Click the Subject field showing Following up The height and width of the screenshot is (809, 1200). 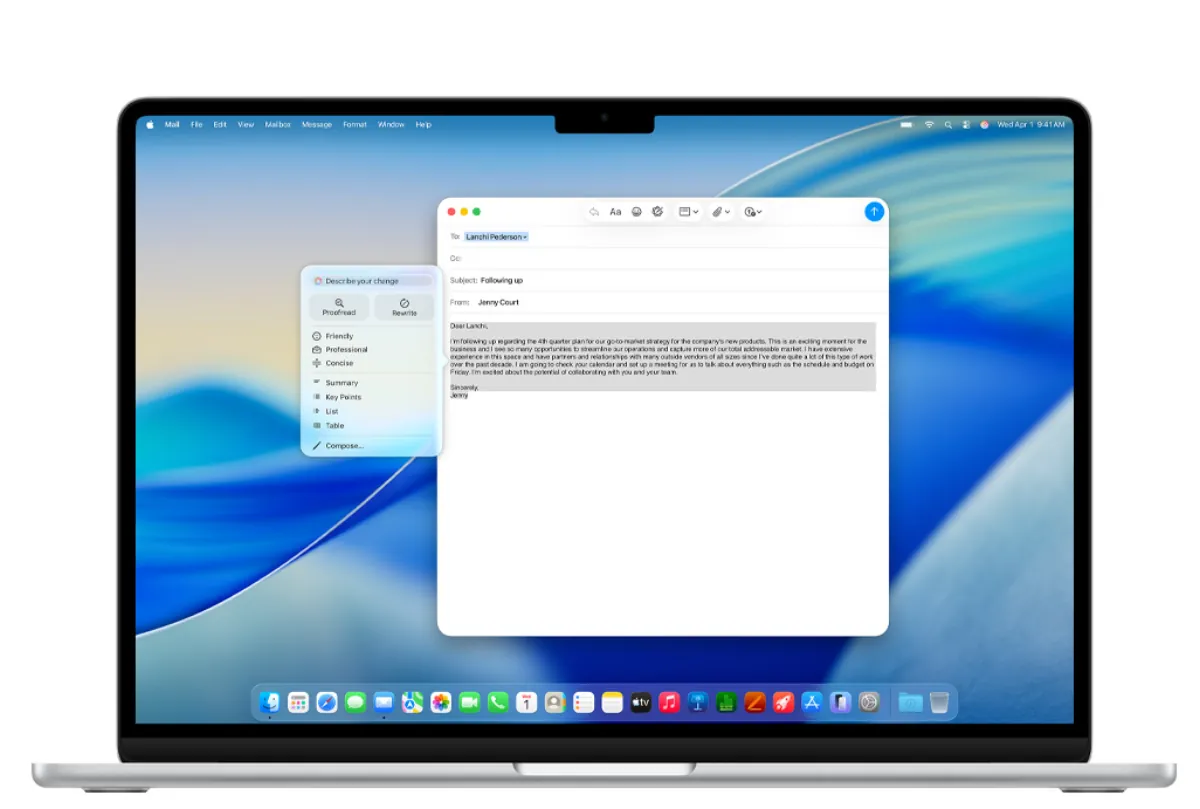[x=662, y=280]
